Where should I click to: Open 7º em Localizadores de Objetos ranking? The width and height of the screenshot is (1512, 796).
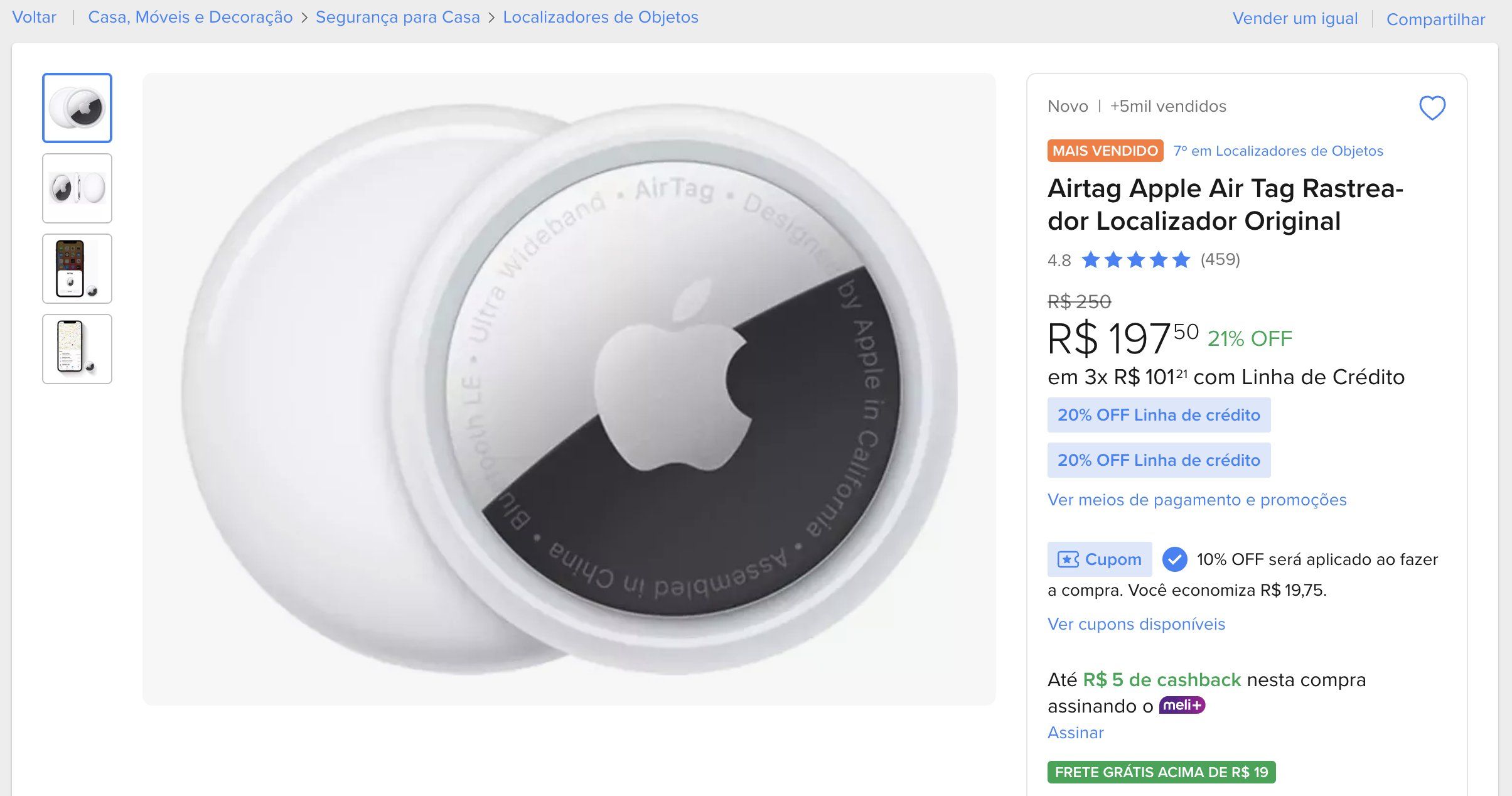[1278, 151]
